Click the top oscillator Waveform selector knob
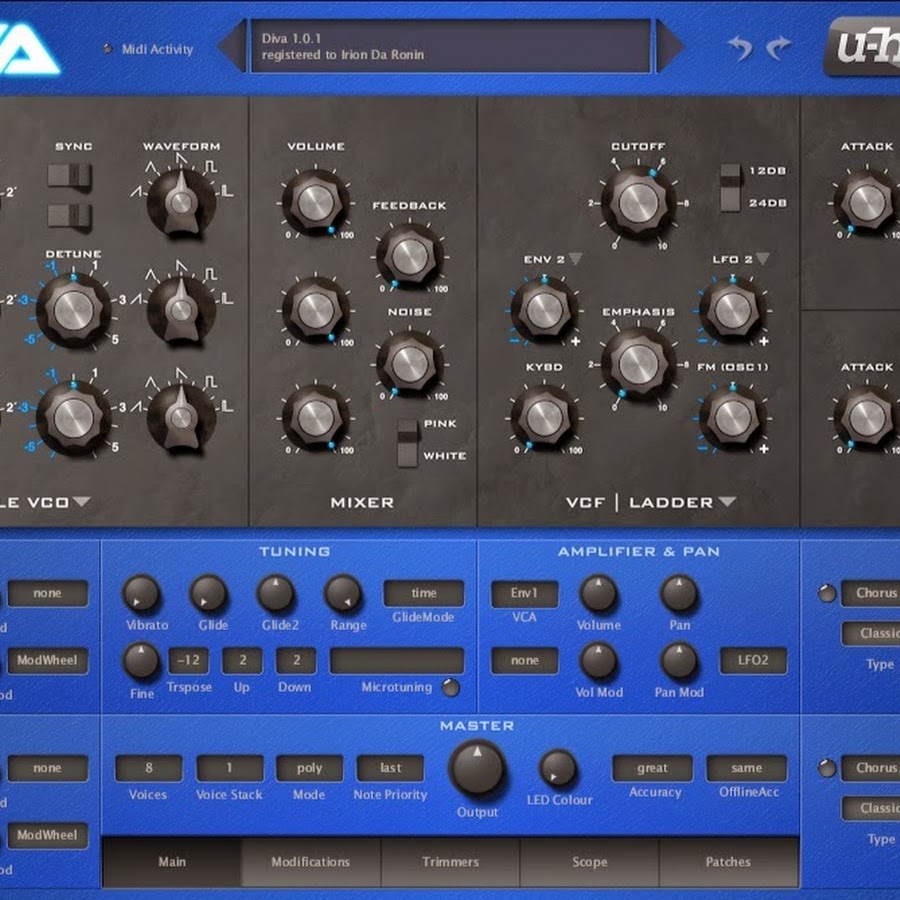The width and height of the screenshot is (900, 900). coord(181,201)
